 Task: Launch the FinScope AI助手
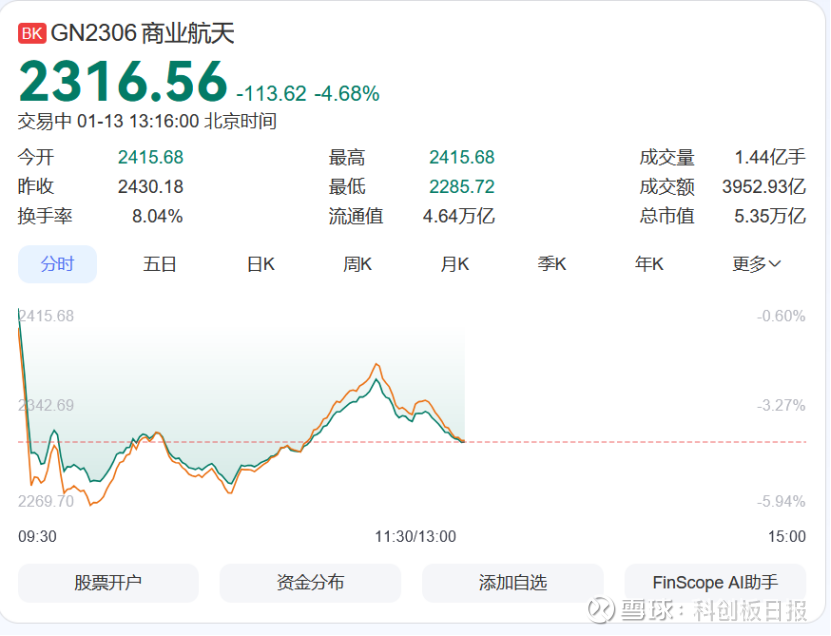[x=715, y=583]
